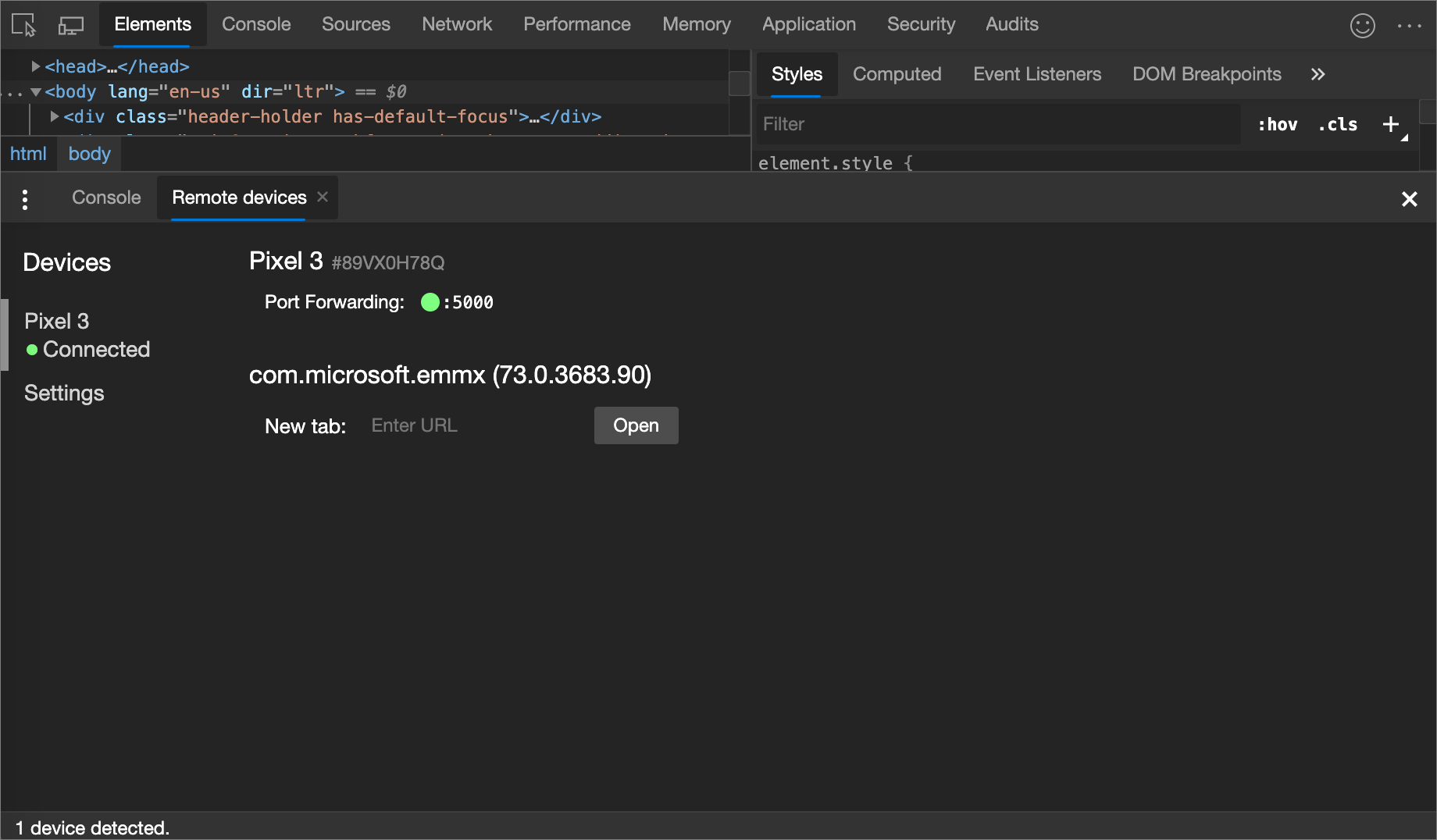Click the Open button for new tab
The height and width of the screenshot is (840, 1437).
point(635,425)
